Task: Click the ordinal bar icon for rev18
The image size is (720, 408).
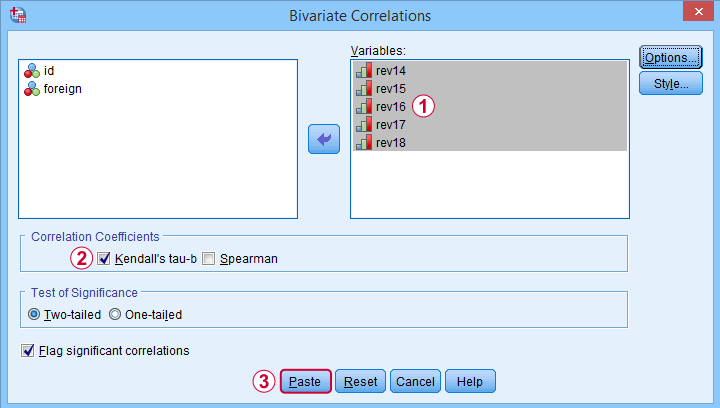Action: [x=364, y=143]
